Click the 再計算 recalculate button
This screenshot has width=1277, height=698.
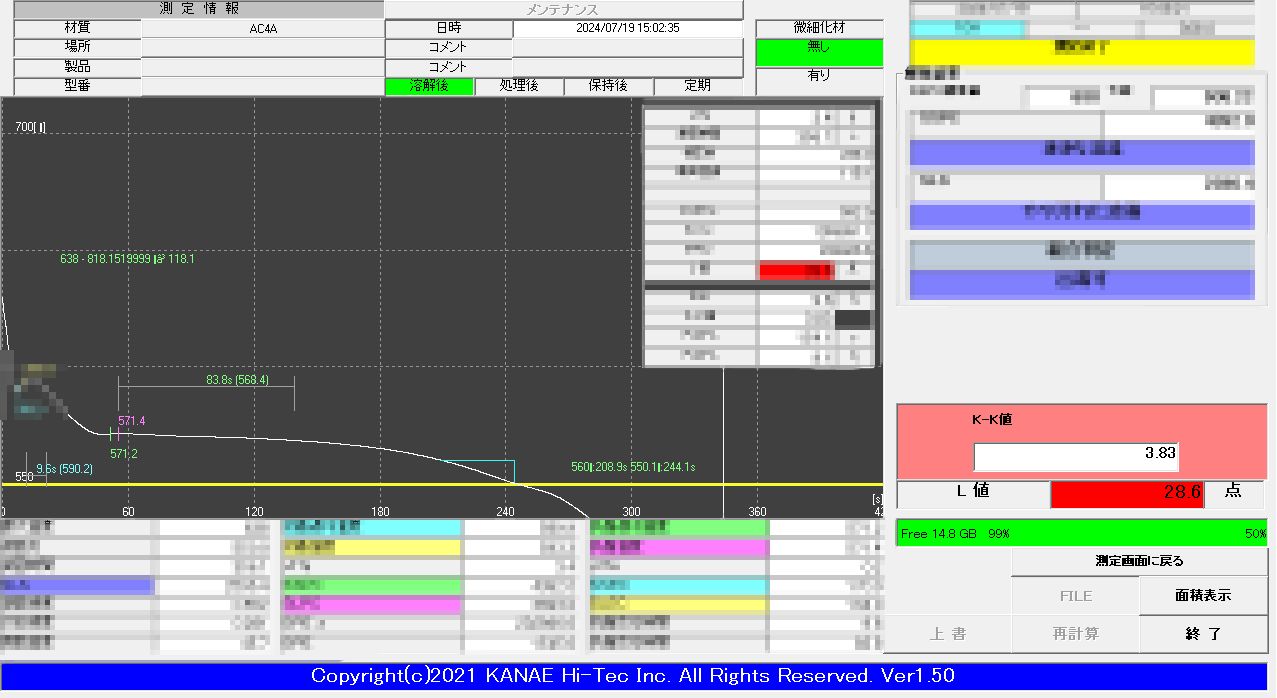(x=1076, y=634)
